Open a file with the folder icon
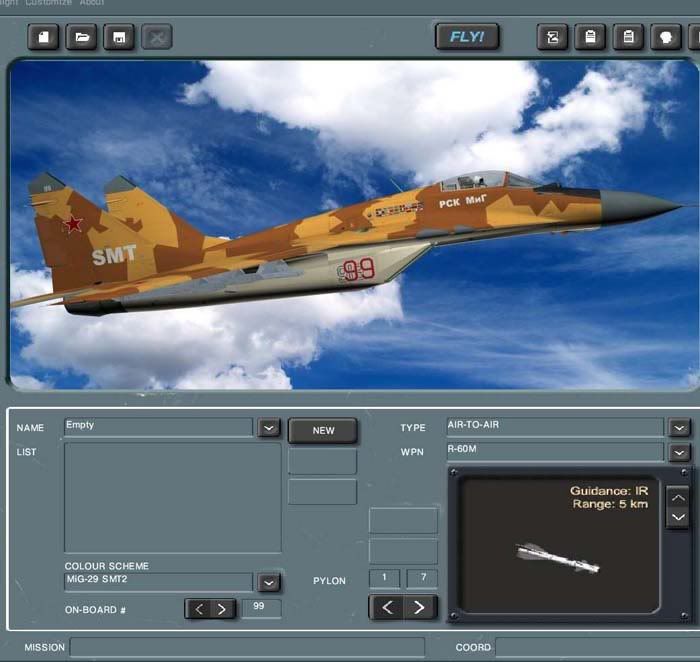The image size is (700, 662). coord(82,37)
